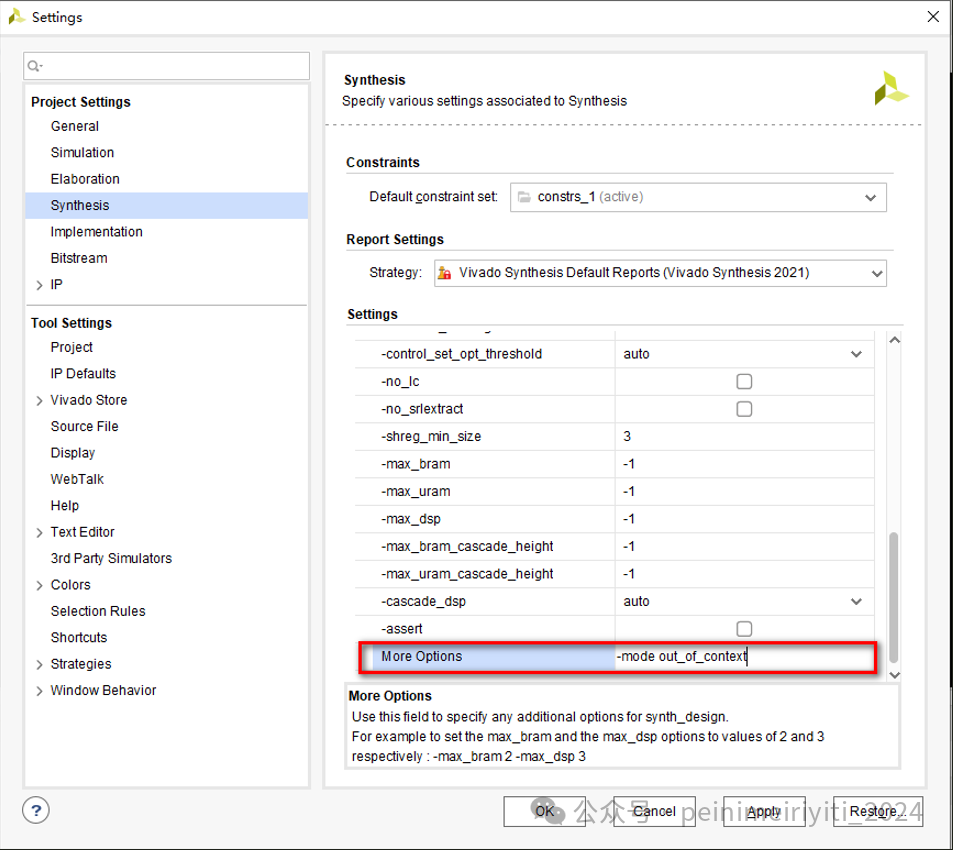Click scroll down arrow of settings table
Viewport: 953px width, 850px height.
[x=894, y=675]
